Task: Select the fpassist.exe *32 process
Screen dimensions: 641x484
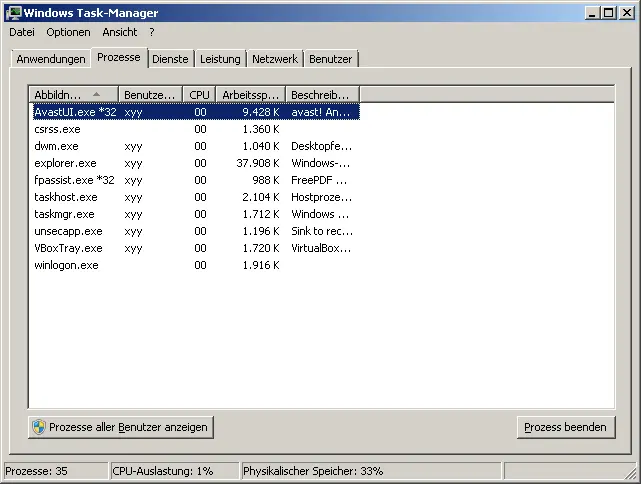Action: [74, 180]
